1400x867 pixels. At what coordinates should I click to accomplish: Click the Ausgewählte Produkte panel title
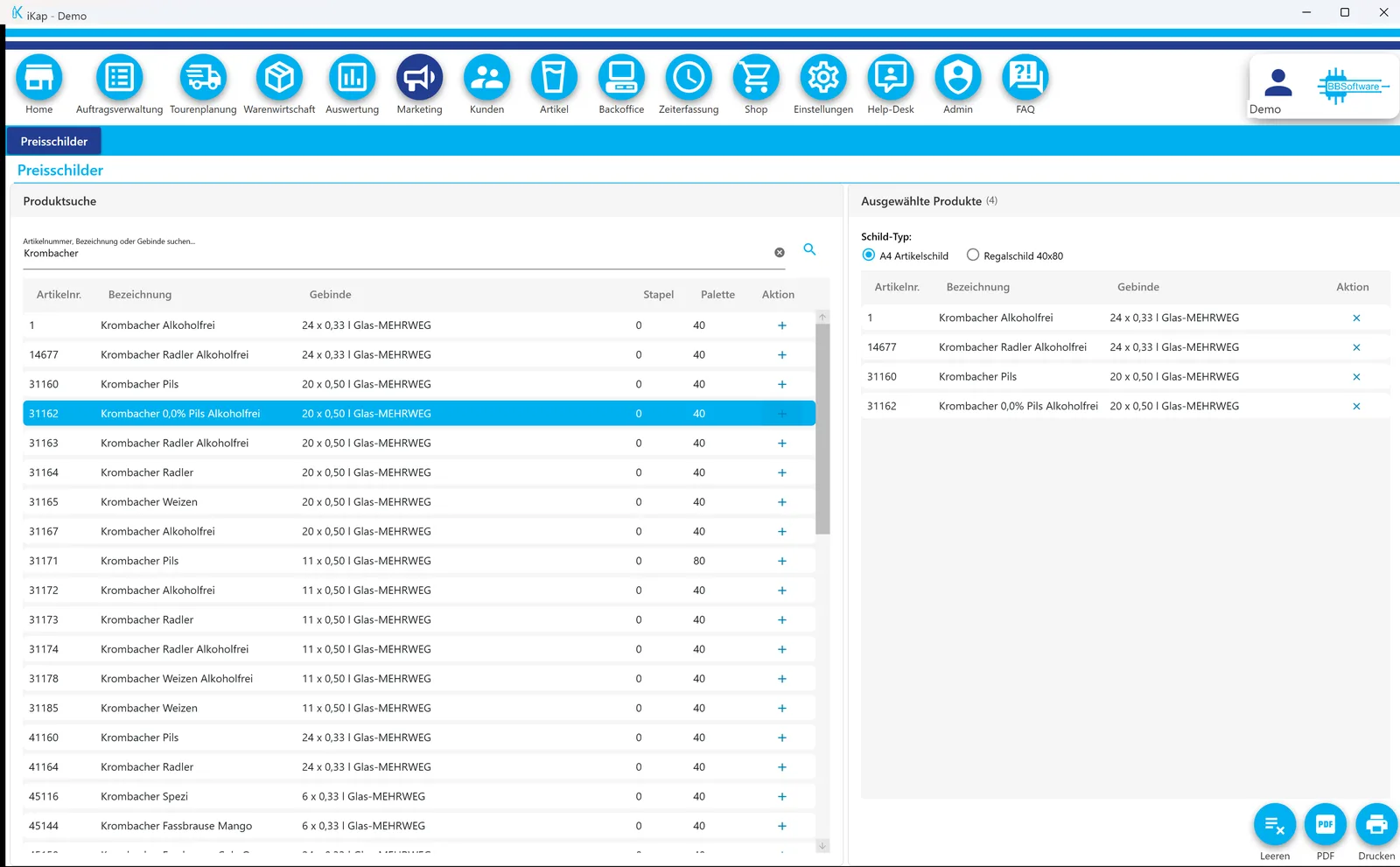point(921,201)
